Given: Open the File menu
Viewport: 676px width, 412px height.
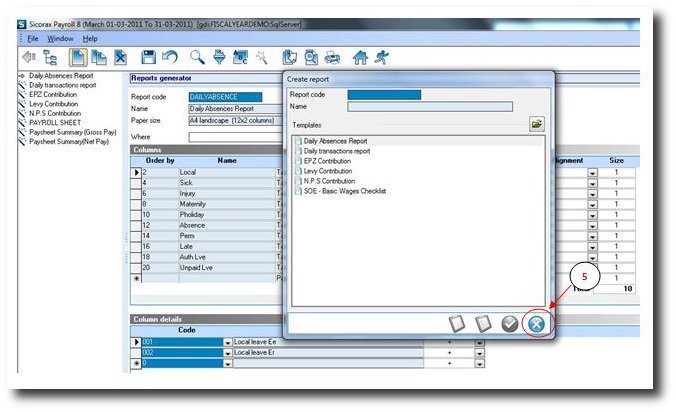Looking at the screenshot, I should pyautogui.click(x=33, y=38).
